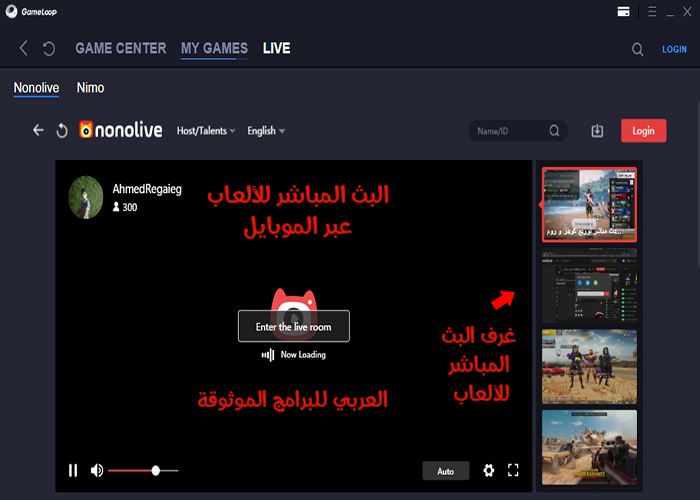Switch to the GAME CENTER tab
Screen dimensions: 700x500
point(121,48)
